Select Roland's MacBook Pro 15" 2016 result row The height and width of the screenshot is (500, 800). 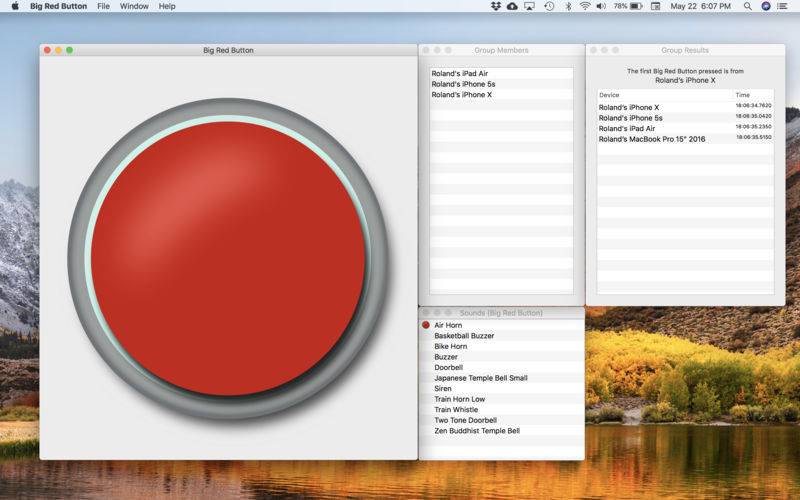click(x=685, y=139)
